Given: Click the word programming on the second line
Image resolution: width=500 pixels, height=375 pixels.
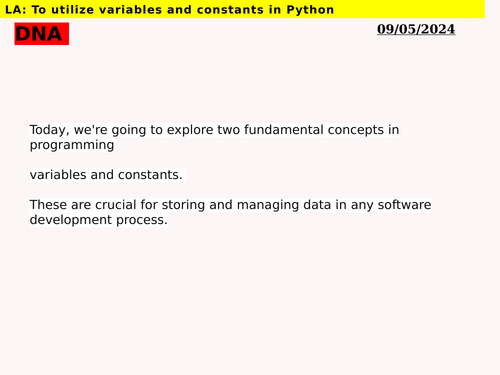Looking at the screenshot, I should click(72, 145).
